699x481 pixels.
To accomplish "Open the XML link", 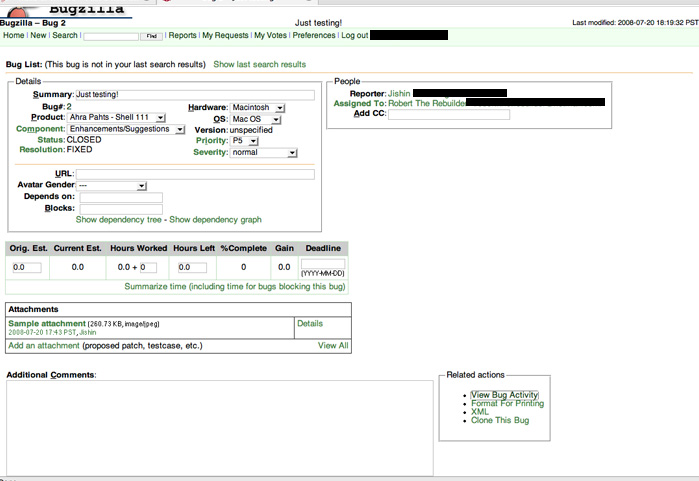I will 480,412.
